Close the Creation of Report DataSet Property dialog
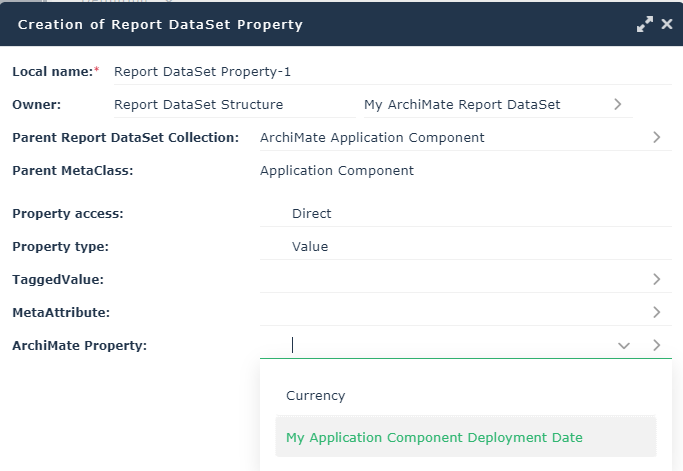Viewport: 683px width, 471px height. coord(667,24)
